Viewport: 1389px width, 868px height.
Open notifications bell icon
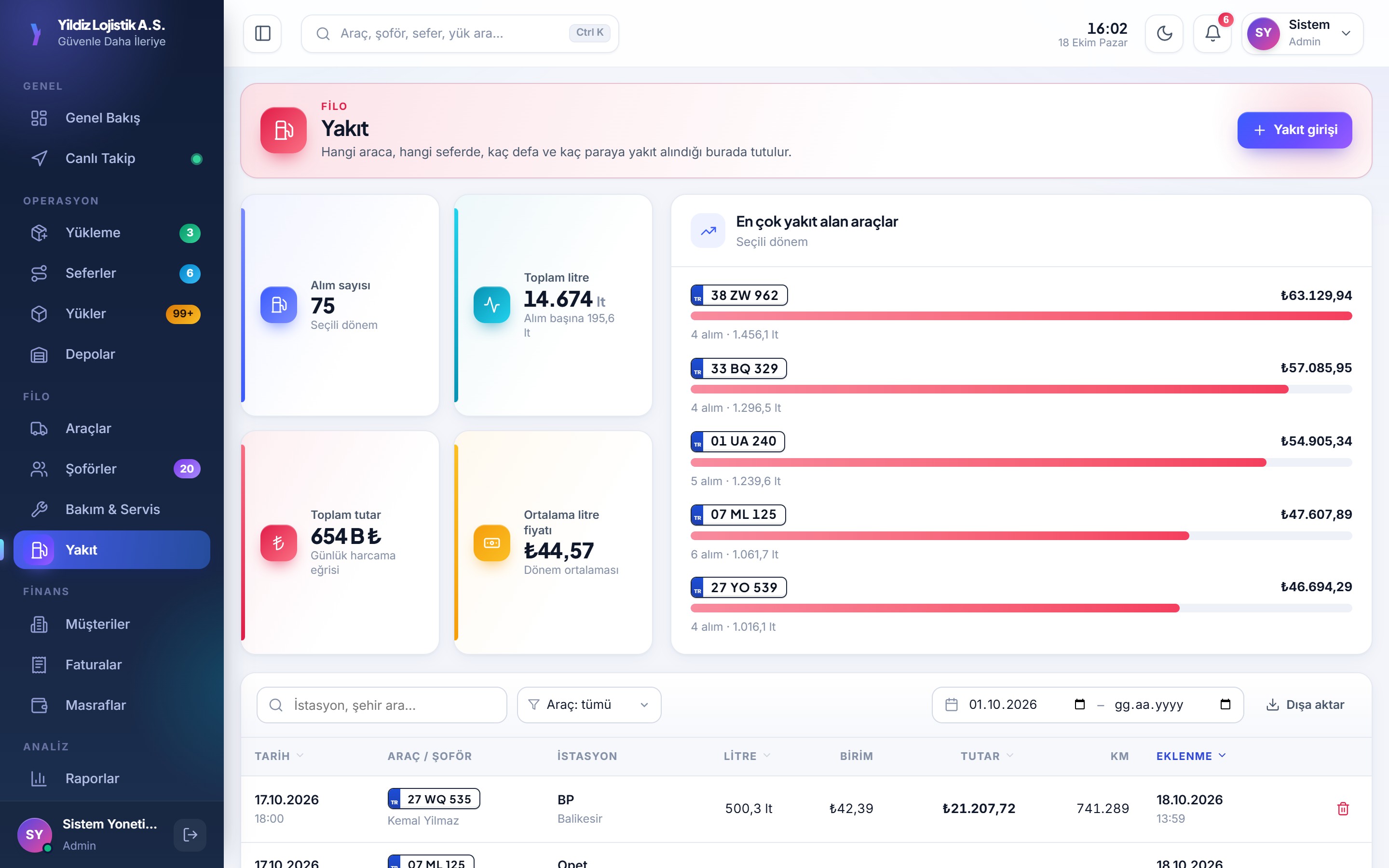(x=1212, y=33)
